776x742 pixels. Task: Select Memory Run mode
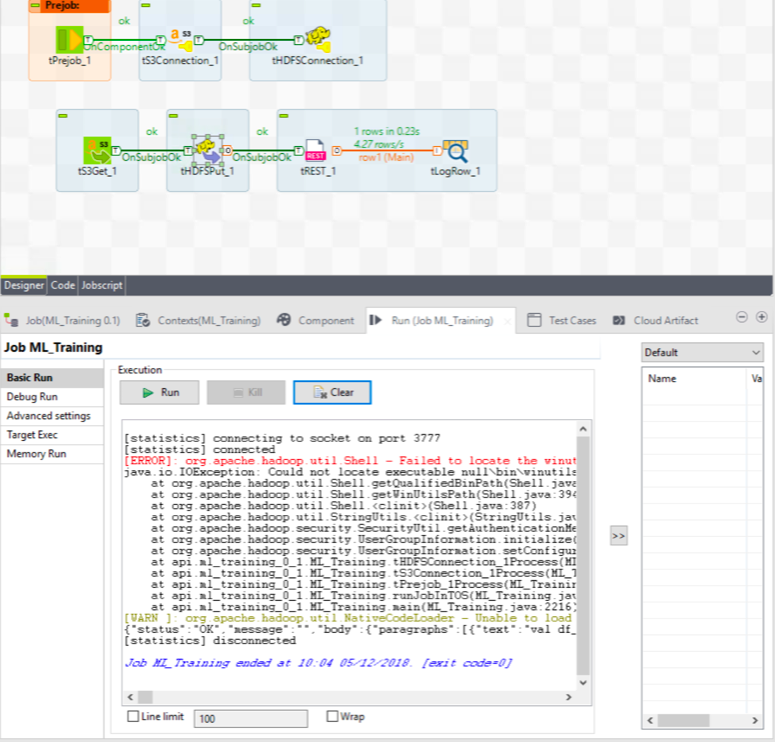point(52,454)
